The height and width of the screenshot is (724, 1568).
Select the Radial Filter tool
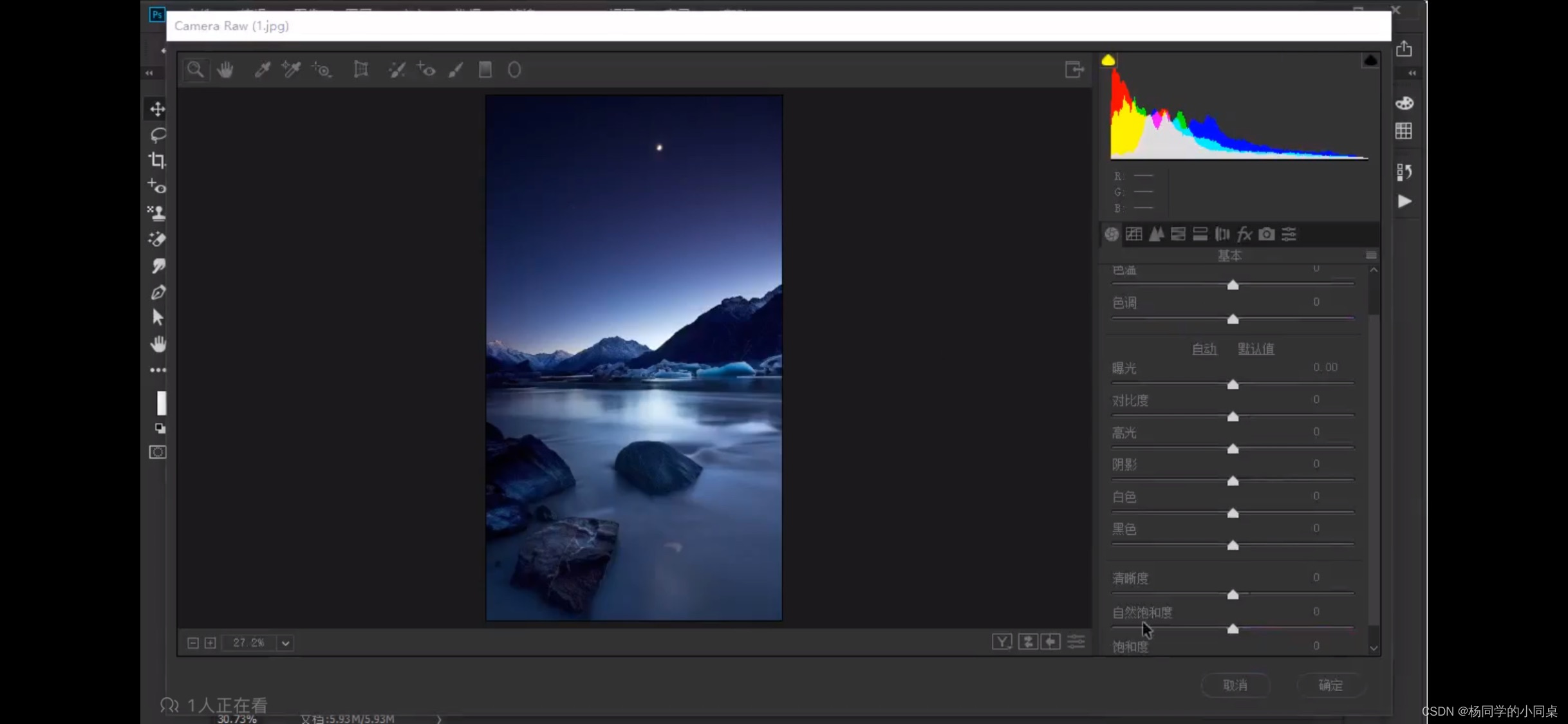click(514, 70)
